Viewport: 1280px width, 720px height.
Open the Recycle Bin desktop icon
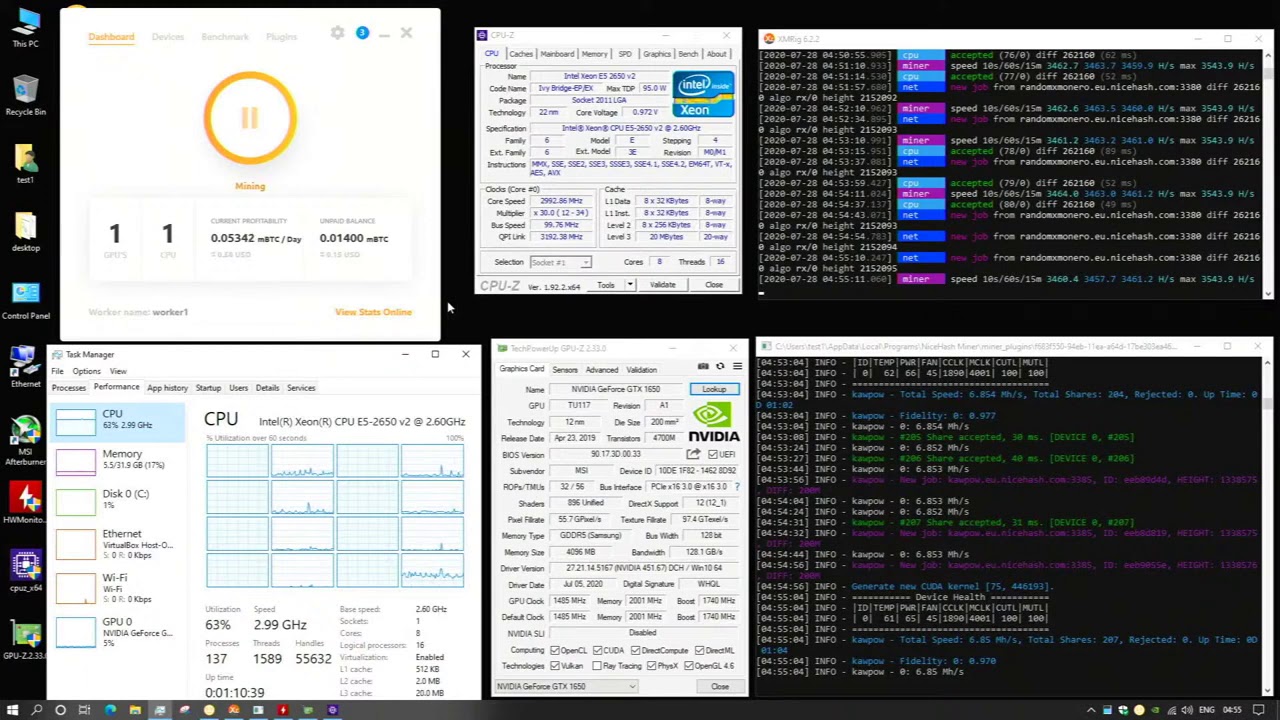26,96
